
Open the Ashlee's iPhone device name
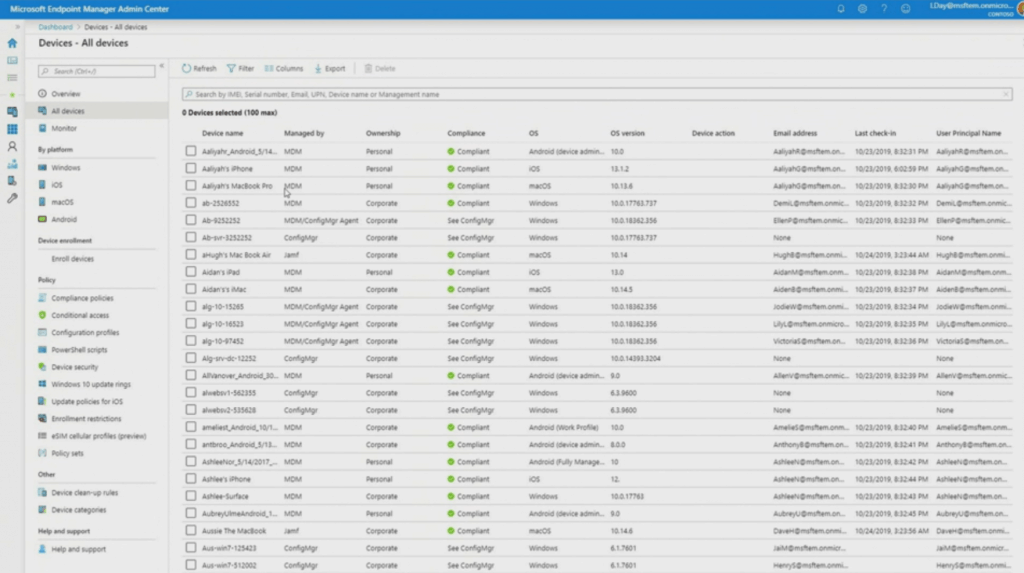[x=226, y=479]
